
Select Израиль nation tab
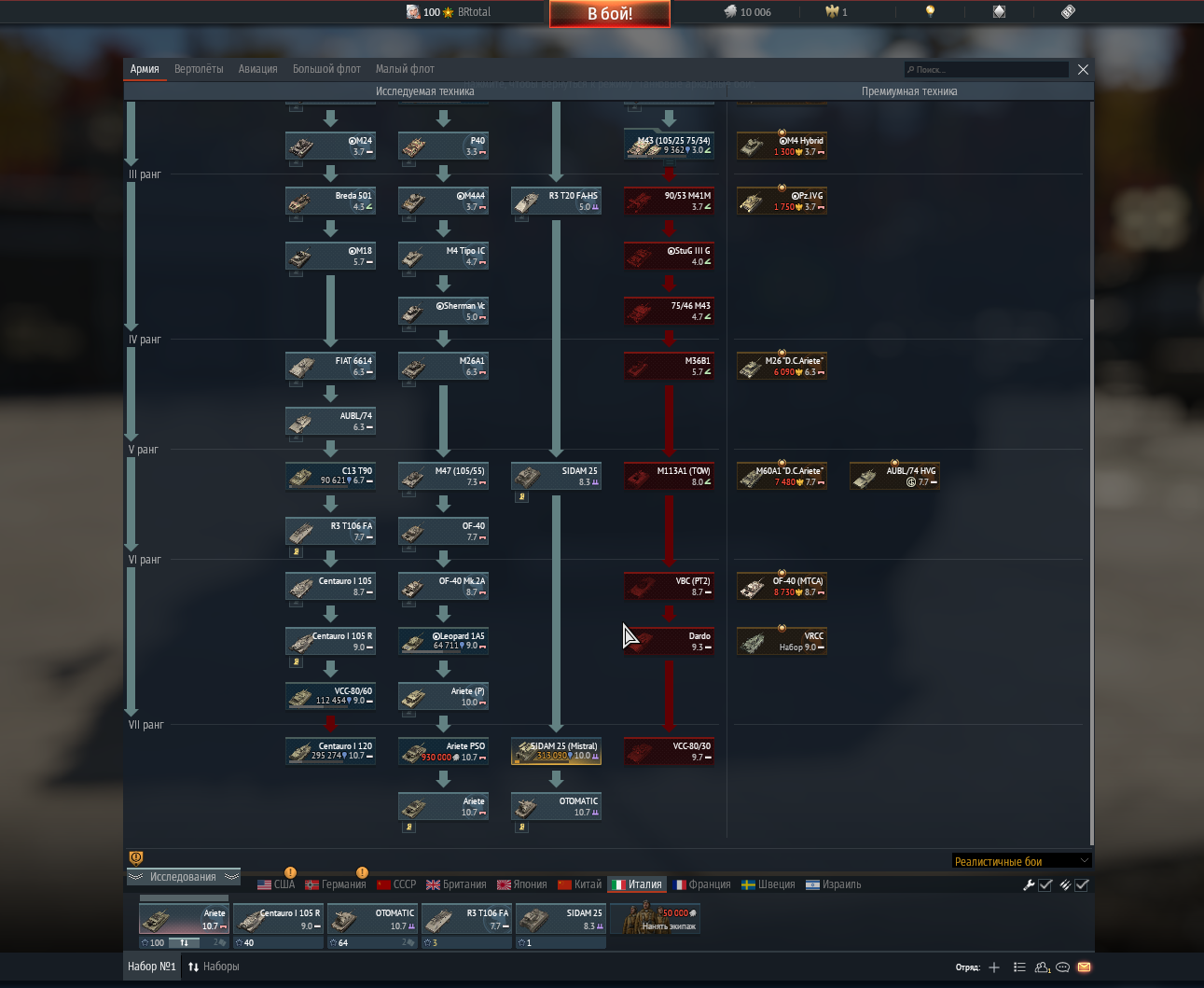834,884
